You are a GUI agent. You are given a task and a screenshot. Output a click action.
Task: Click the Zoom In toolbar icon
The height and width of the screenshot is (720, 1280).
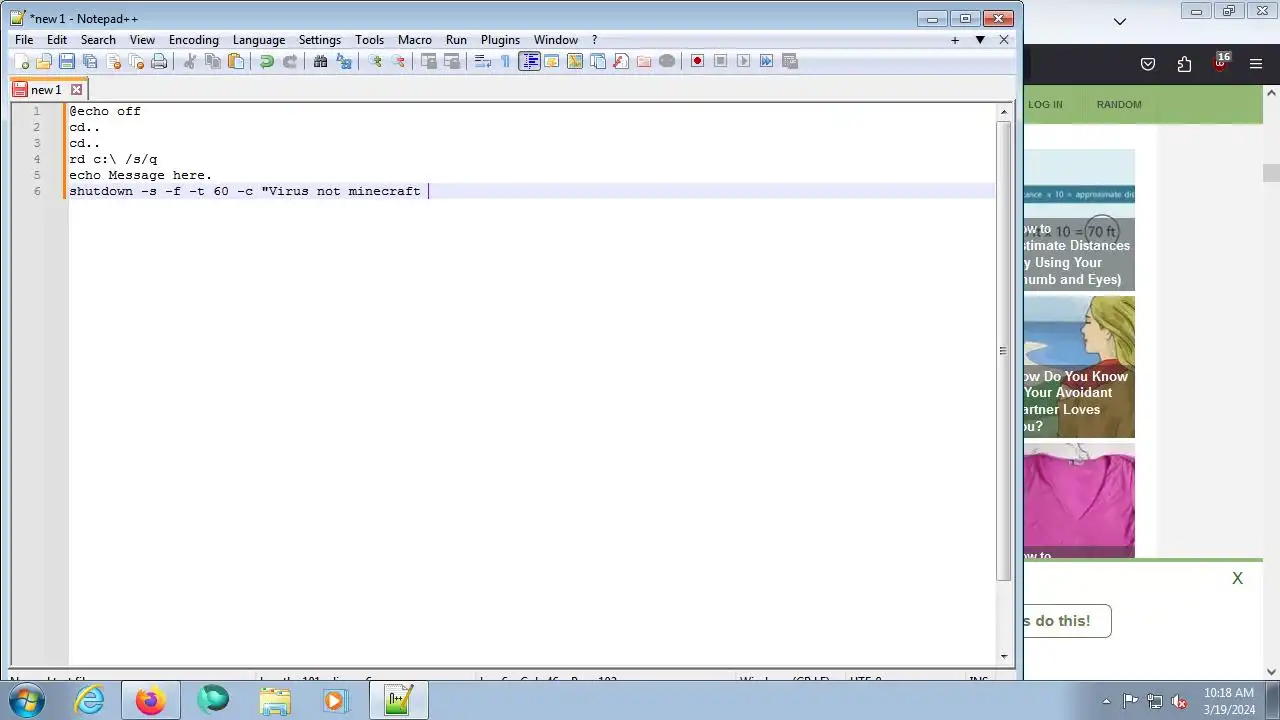tap(374, 61)
